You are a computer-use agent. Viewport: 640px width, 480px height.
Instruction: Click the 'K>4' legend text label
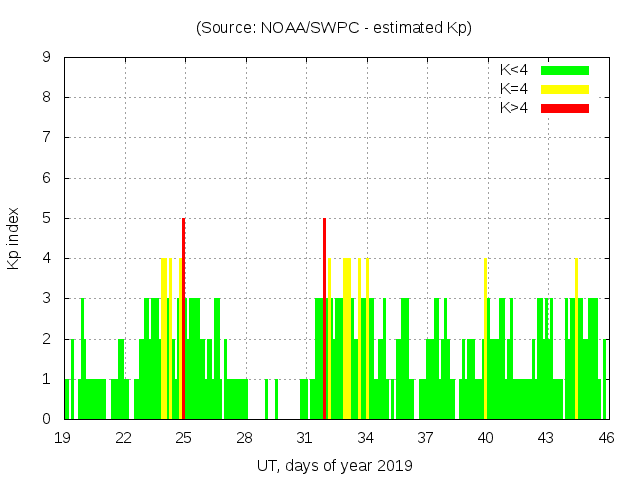[x=514, y=108]
